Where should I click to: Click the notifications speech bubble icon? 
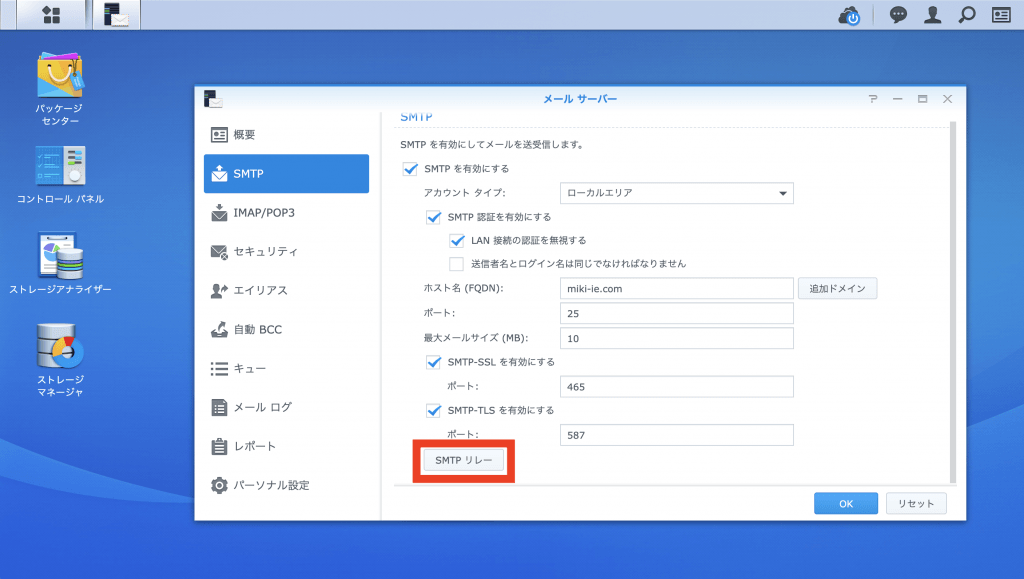898,15
